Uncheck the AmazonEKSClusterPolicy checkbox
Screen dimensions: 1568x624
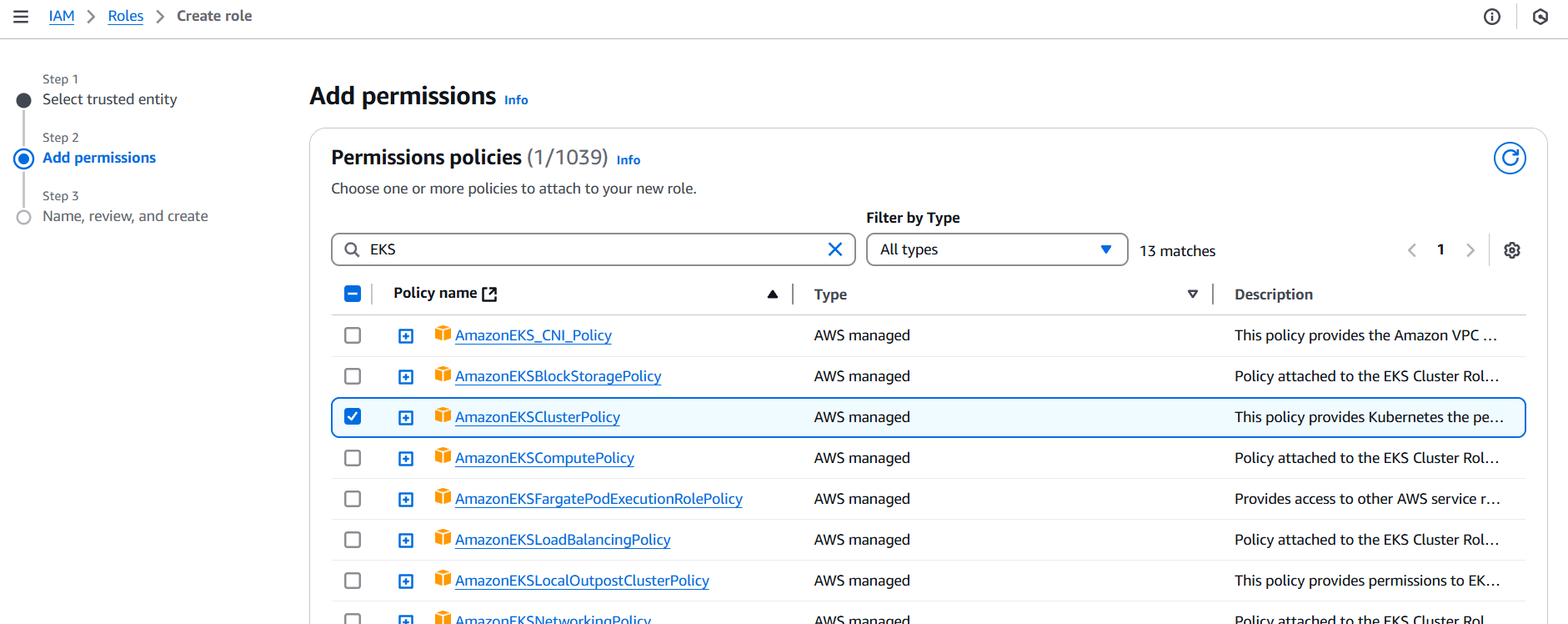353,416
